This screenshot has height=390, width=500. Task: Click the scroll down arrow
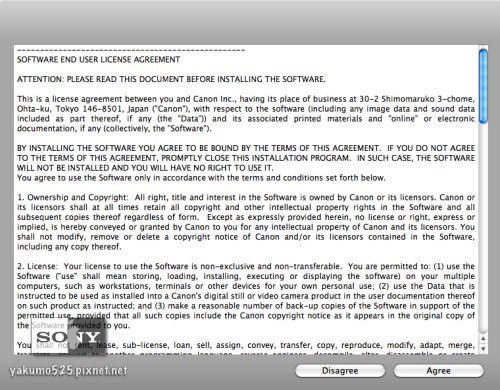pos(483,349)
